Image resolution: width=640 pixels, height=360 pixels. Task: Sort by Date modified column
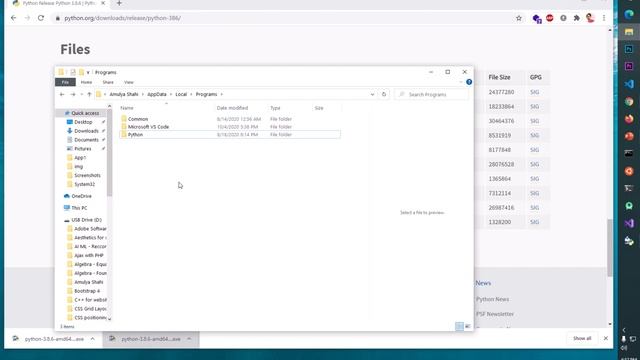[232, 108]
